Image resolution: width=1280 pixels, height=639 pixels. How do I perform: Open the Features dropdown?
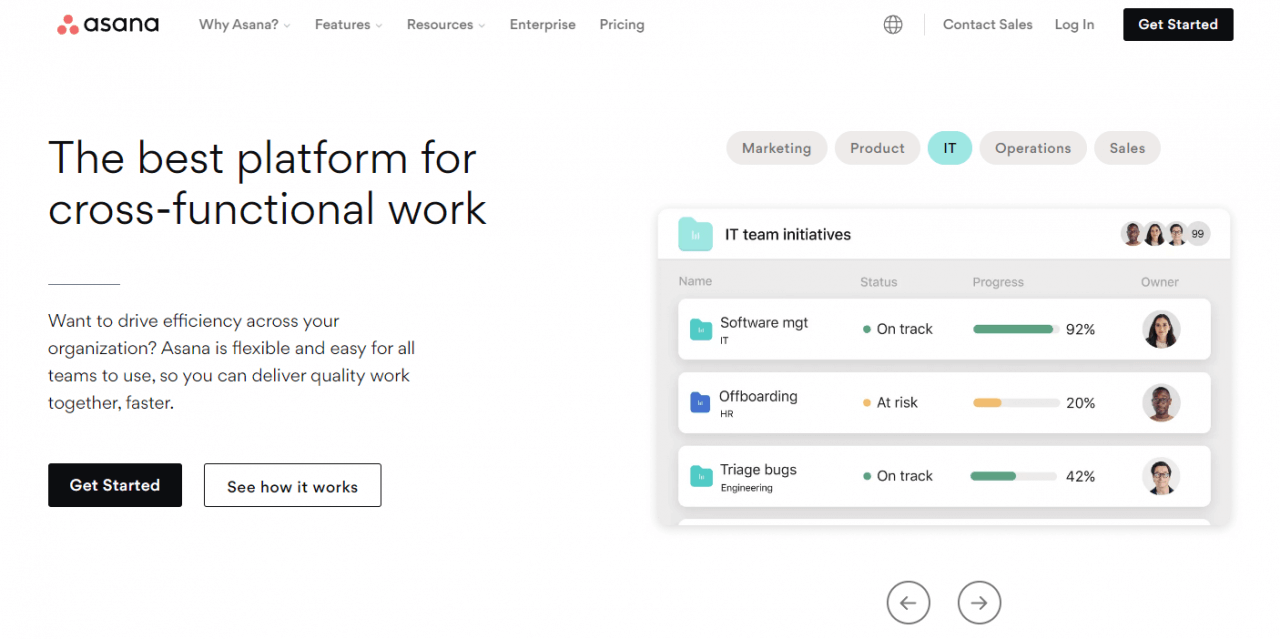(x=347, y=24)
